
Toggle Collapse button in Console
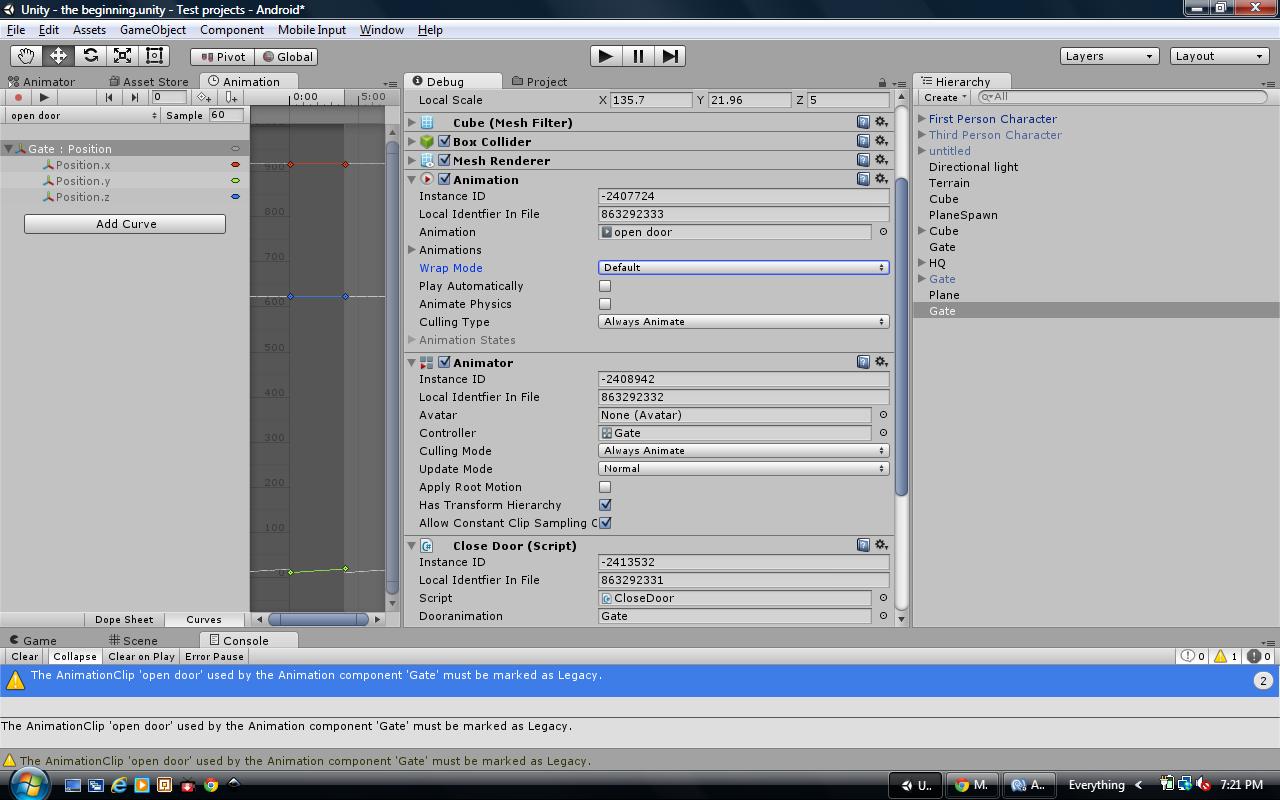[x=75, y=657]
